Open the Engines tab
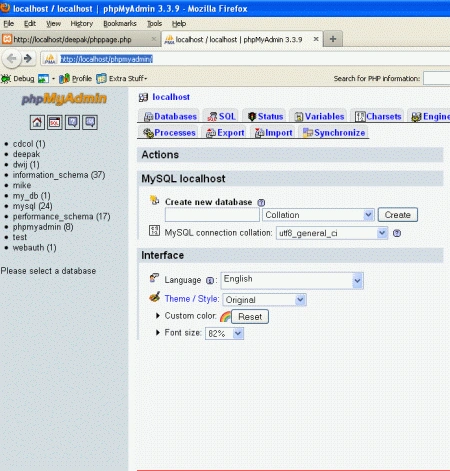450x471 pixels. 430,116
